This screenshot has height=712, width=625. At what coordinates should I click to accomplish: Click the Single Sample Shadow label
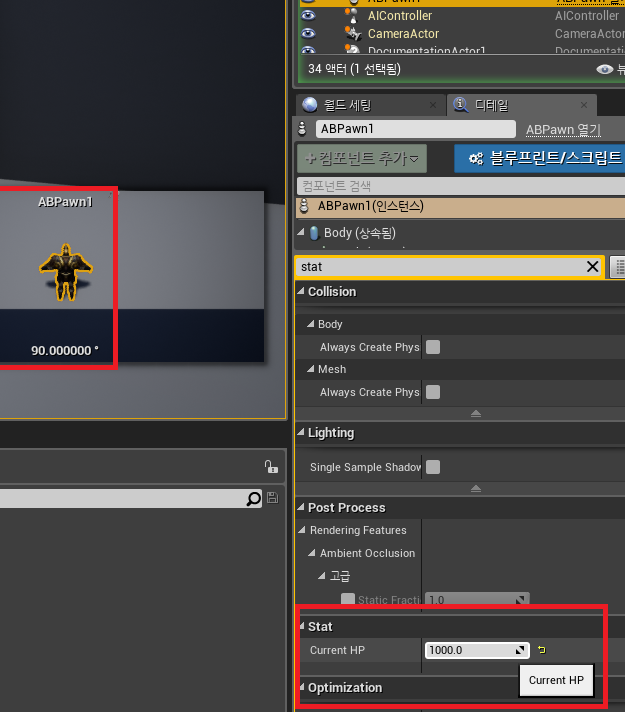(x=365, y=467)
